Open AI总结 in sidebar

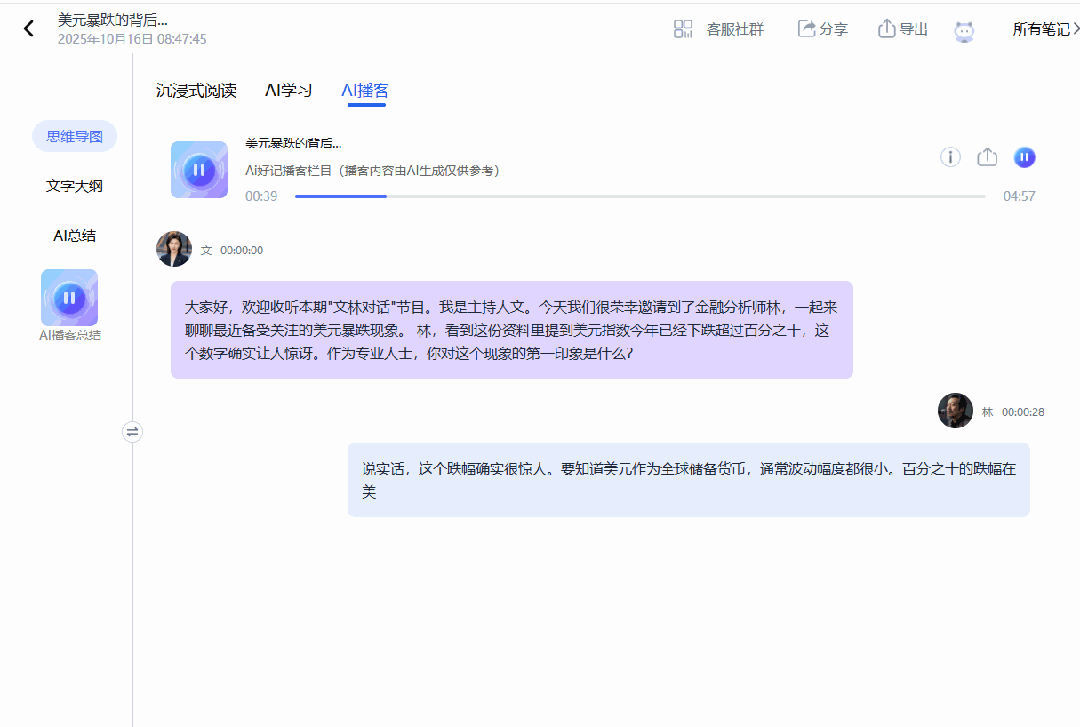(x=74, y=236)
